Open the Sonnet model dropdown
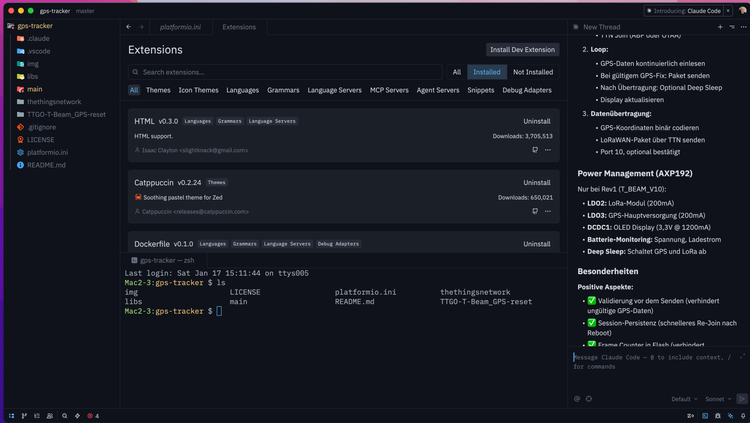The height and width of the screenshot is (423, 750). point(718,399)
